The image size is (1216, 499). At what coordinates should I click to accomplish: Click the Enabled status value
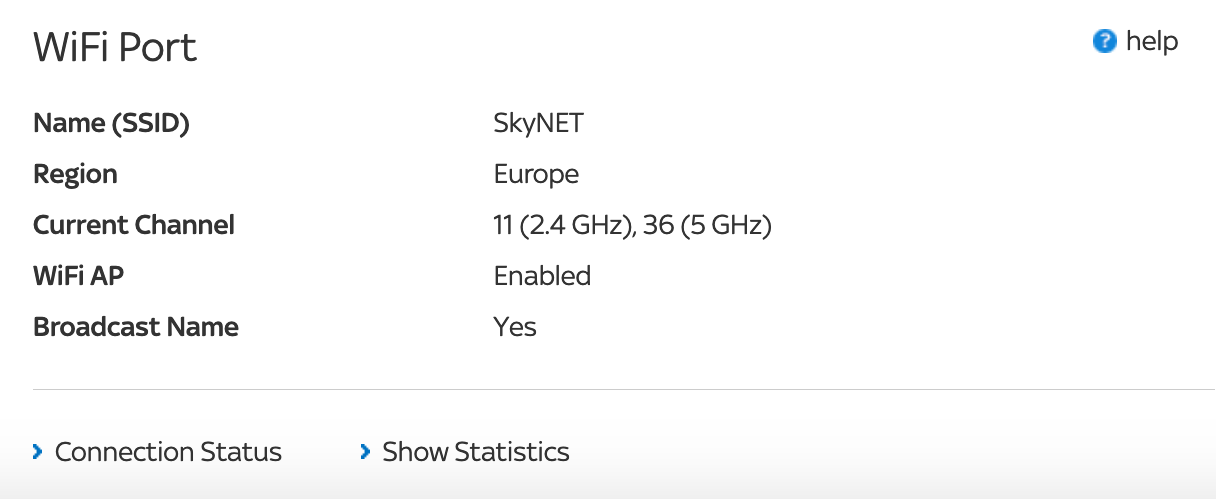[542, 276]
